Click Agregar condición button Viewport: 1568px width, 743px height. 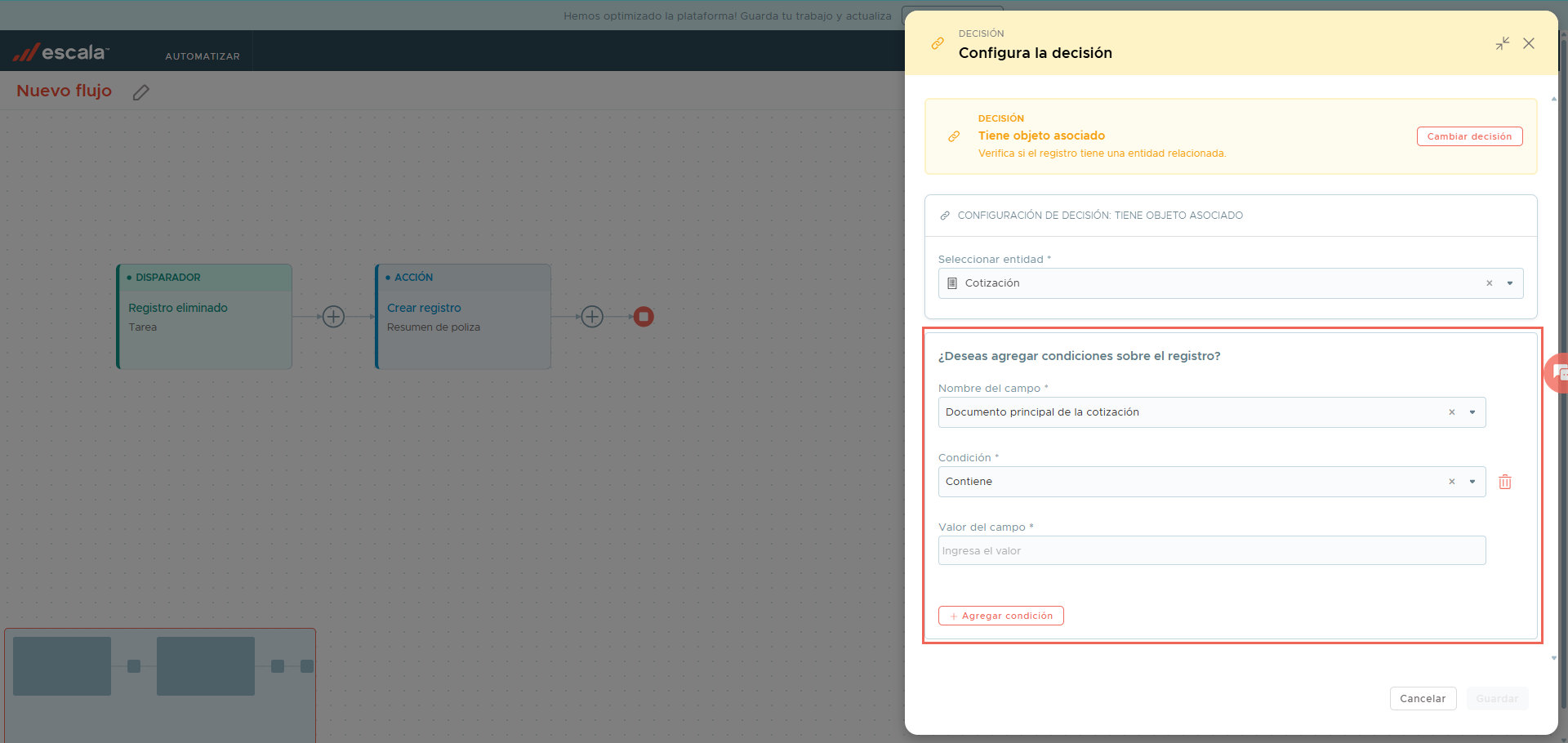pyautogui.click(x=1001, y=616)
